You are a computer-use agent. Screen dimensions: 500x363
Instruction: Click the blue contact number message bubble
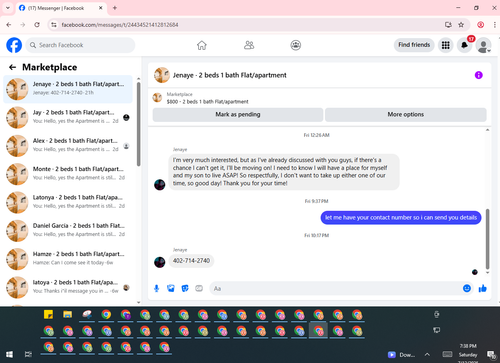(x=401, y=218)
